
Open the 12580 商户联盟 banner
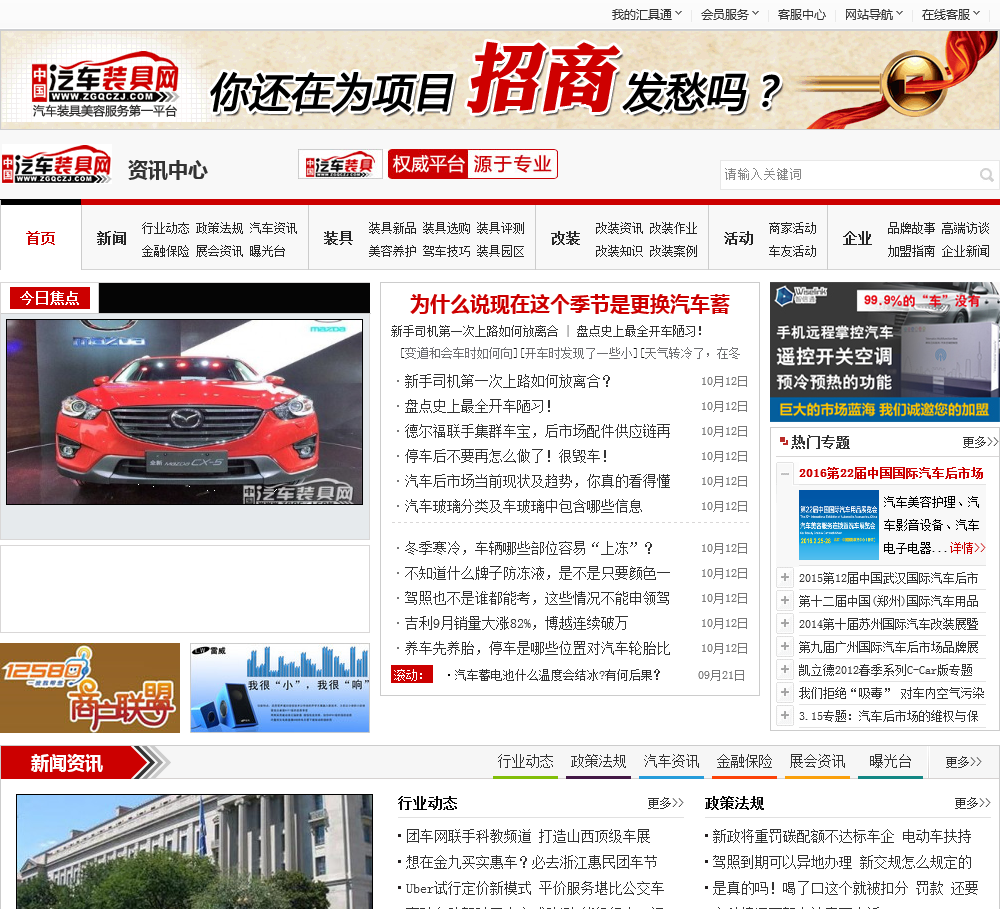[90, 688]
